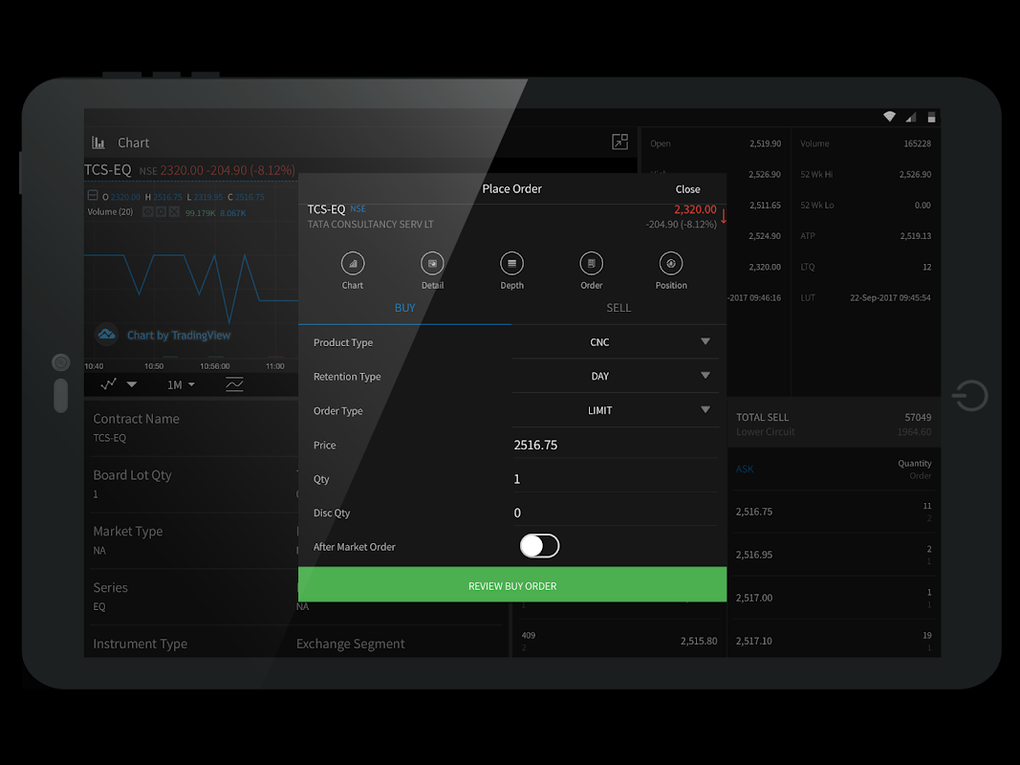Open the Order icon in Place Order
Screen dimensions: 1020x765
tap(591, 263)
